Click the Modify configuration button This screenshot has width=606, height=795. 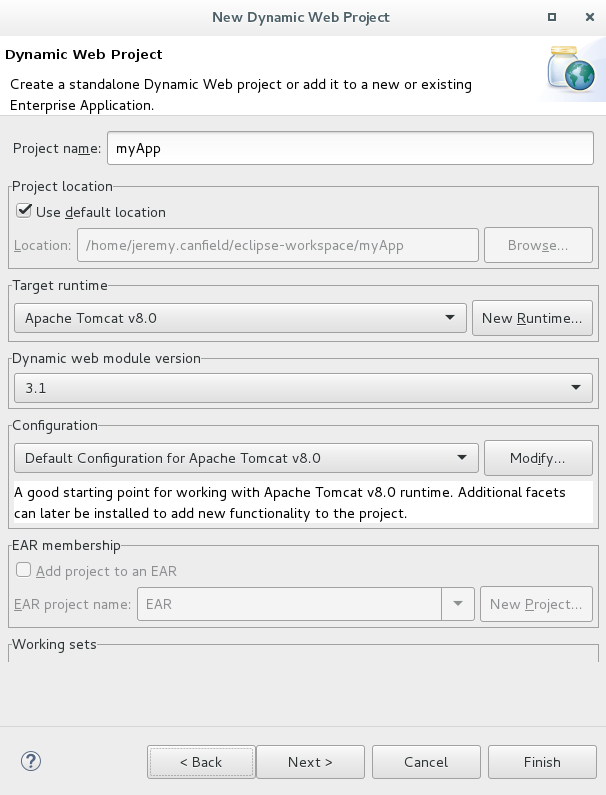(538, 458)
